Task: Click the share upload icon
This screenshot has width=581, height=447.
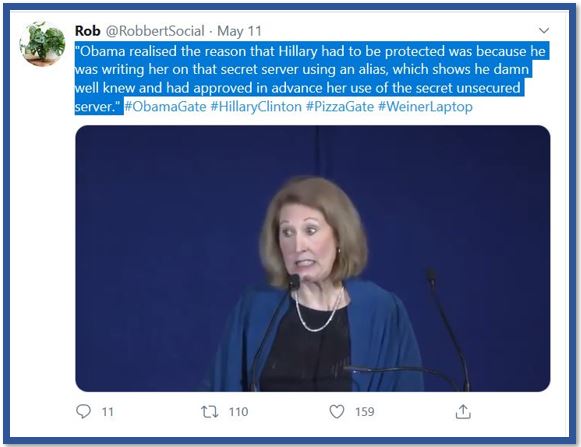Action: point(463,411)
